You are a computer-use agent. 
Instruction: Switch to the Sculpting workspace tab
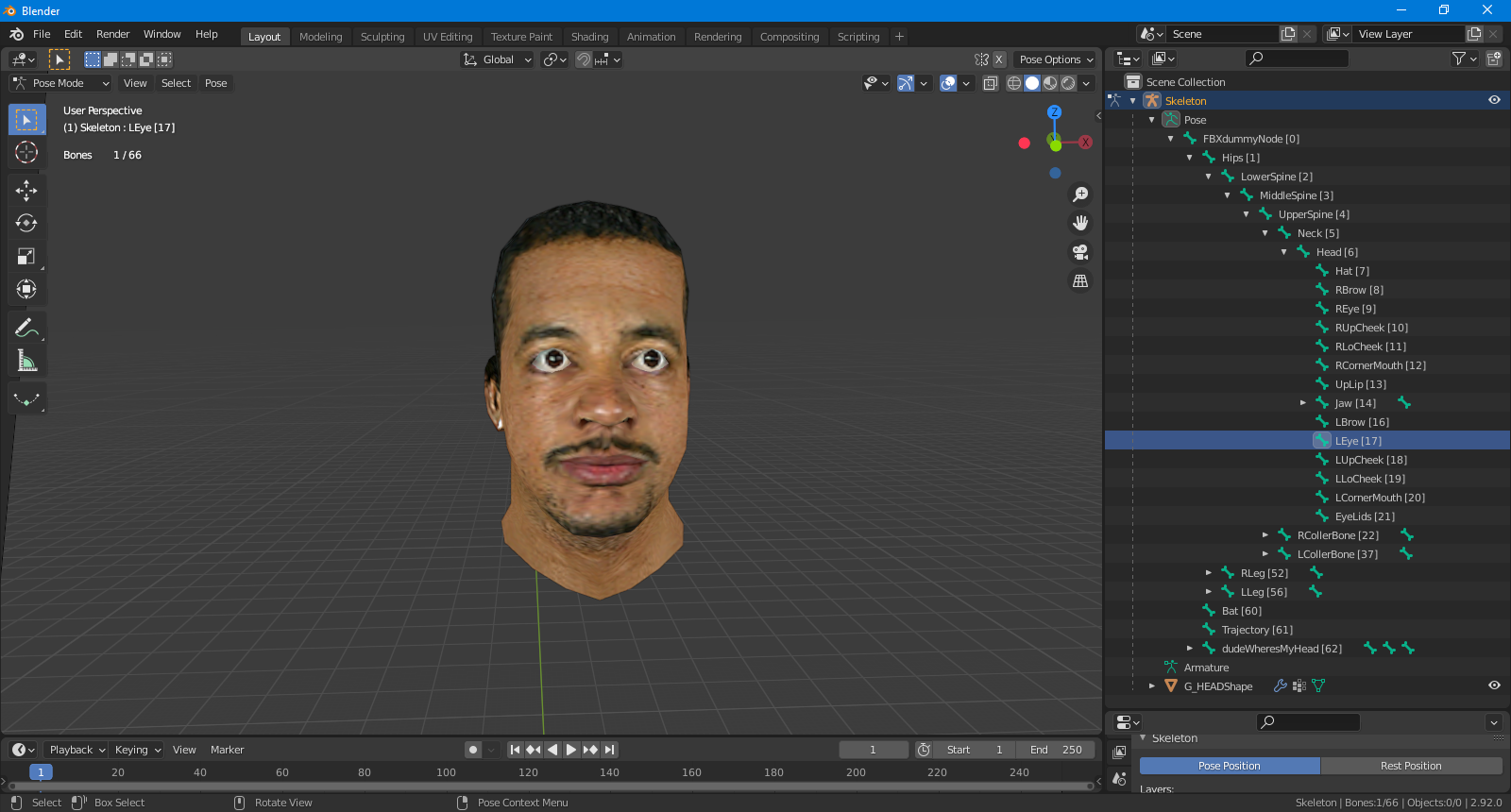coord(382,37)
